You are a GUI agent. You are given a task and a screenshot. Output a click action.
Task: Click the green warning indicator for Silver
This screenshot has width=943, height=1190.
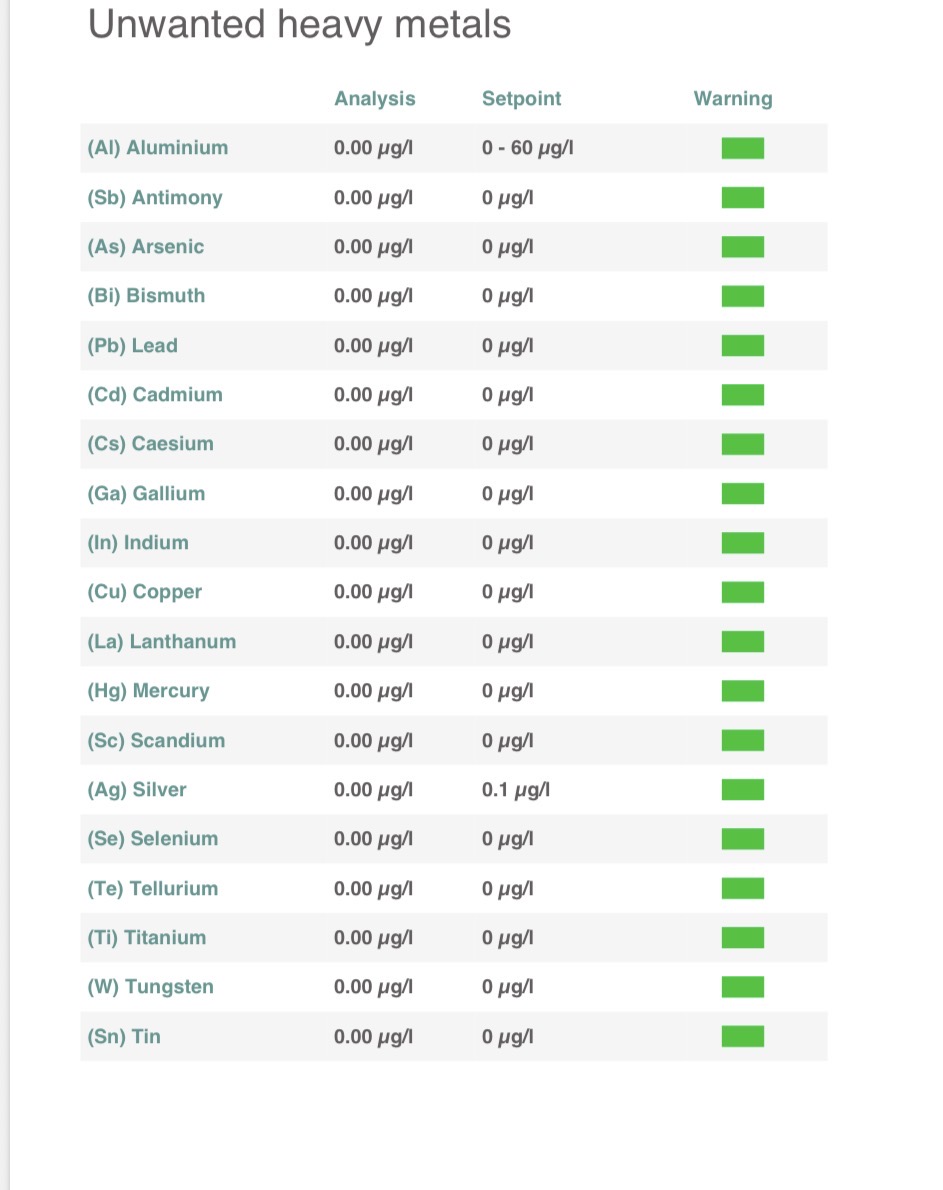[x=743, y=790]
